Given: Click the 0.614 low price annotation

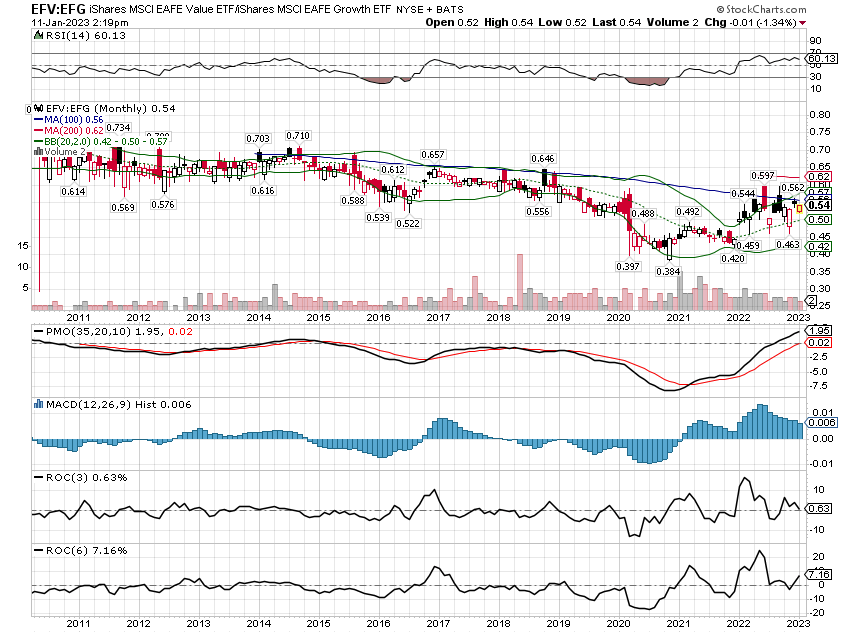Looking at the screenshot, I should coord(73,192).
